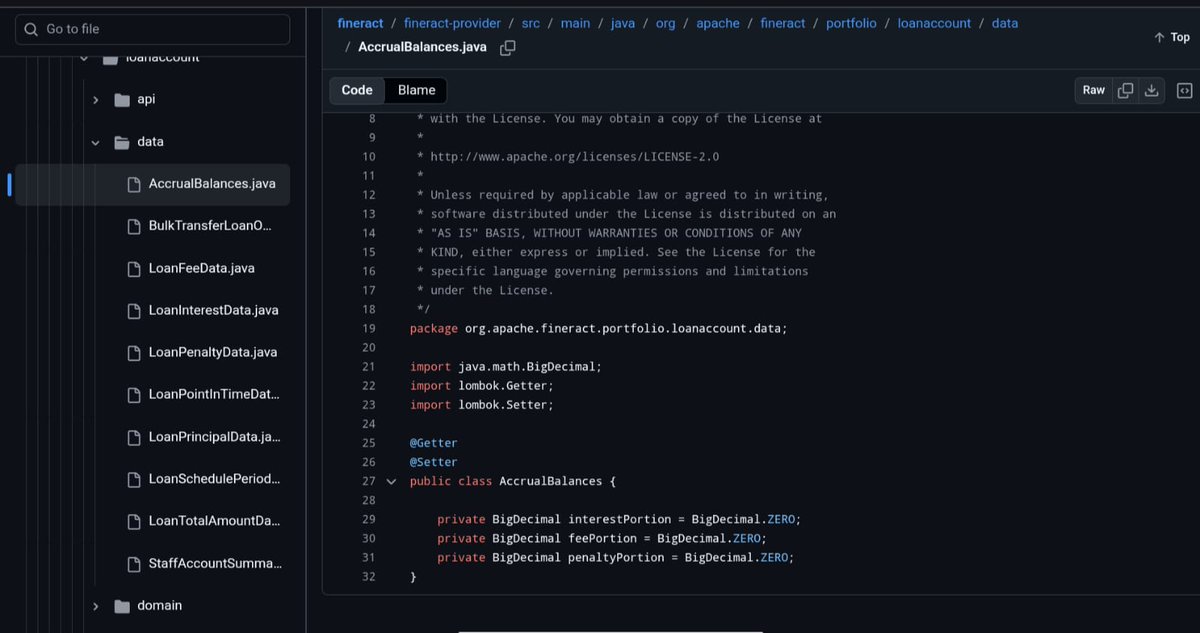1200x633 pixels.
Task: Click file icon of LoanTotalAmountDa... entry
Action: (134, 521)
